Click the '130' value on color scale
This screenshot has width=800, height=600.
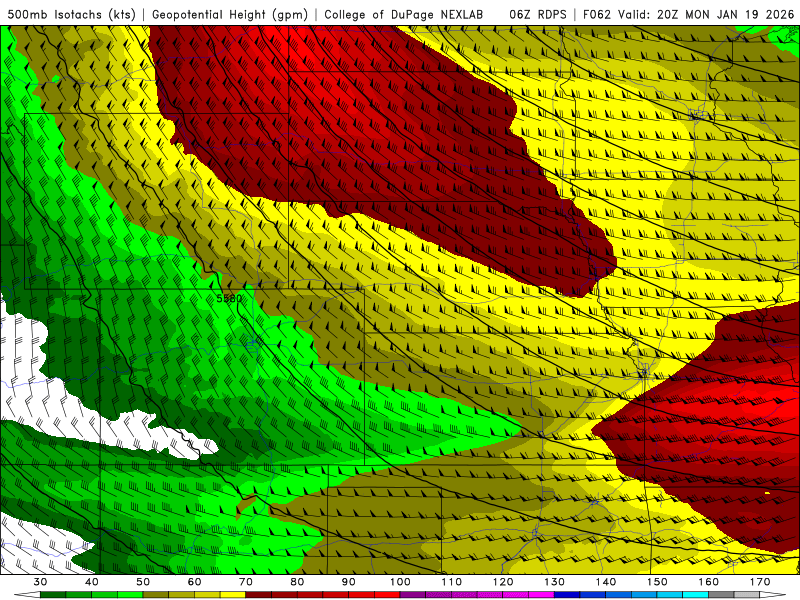coord(555,582)
